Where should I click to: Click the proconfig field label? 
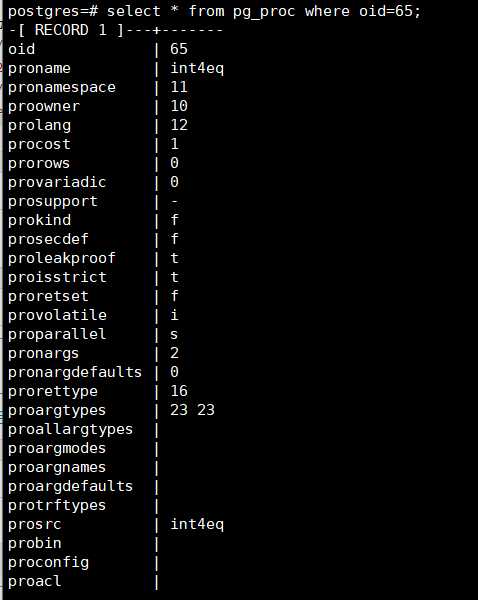click(48, 563)
